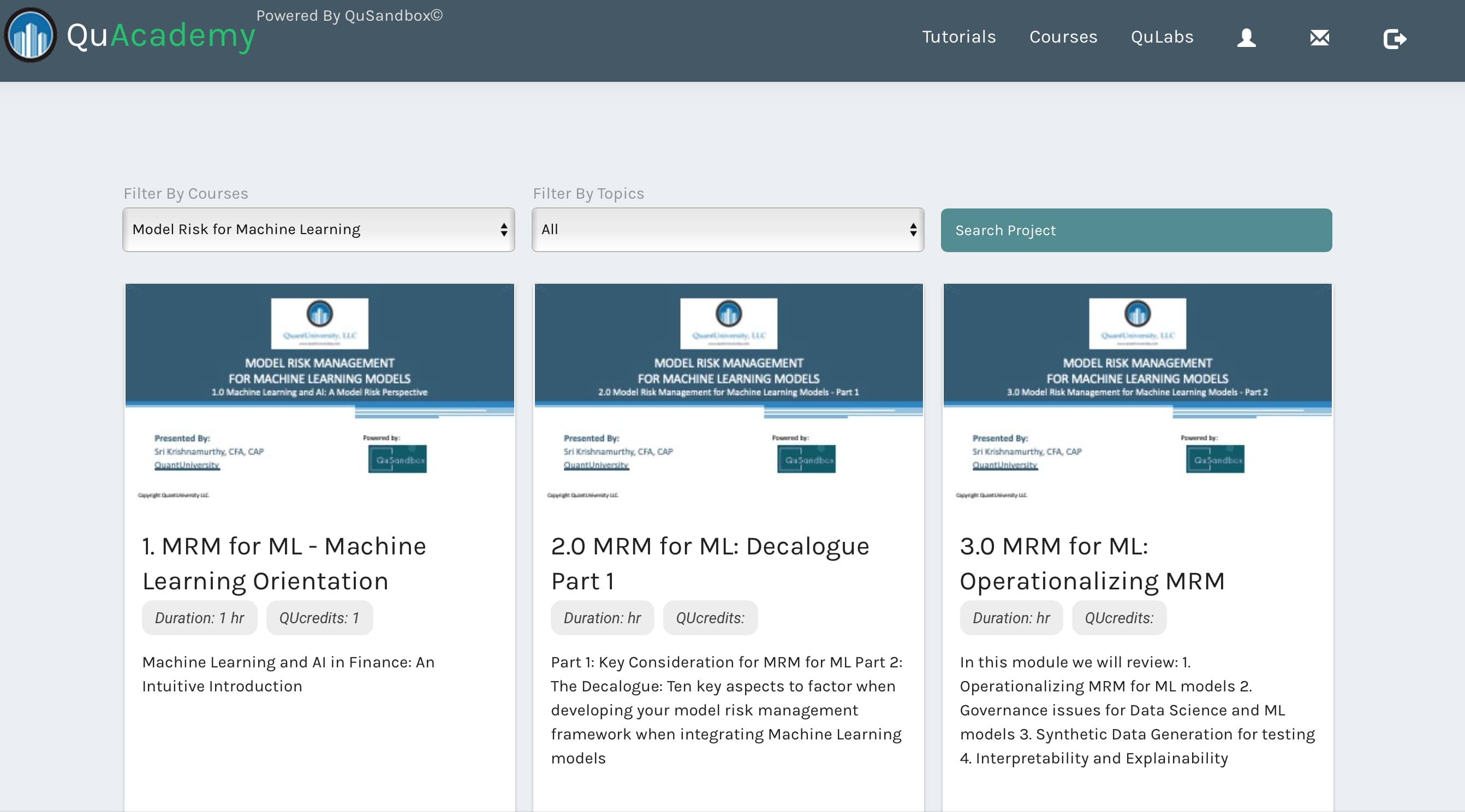Image resolution: width=1465 pixels, height=812 pixels.
Task: Click the Search Project field
Action: [x=1136, y=230]
